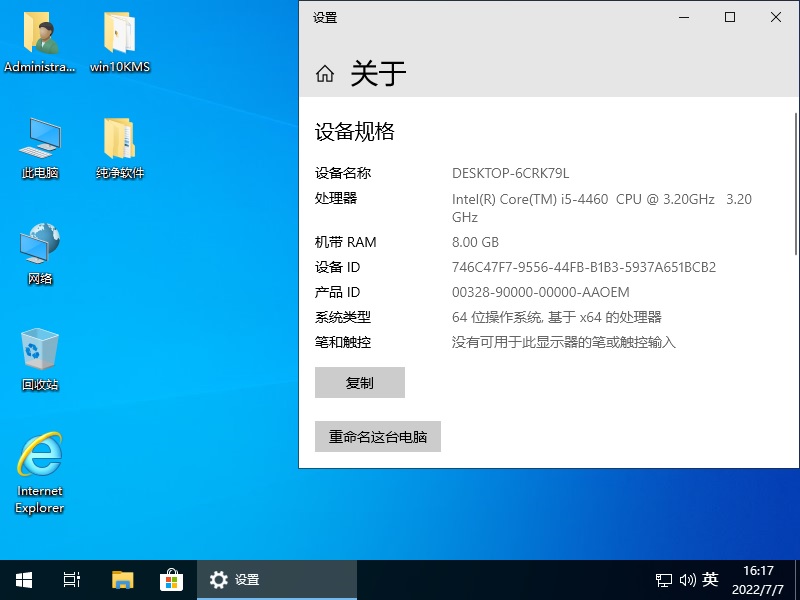800x600 pixels.
Task: Open the volume control in system tray
Action: [x=688, y=579]
